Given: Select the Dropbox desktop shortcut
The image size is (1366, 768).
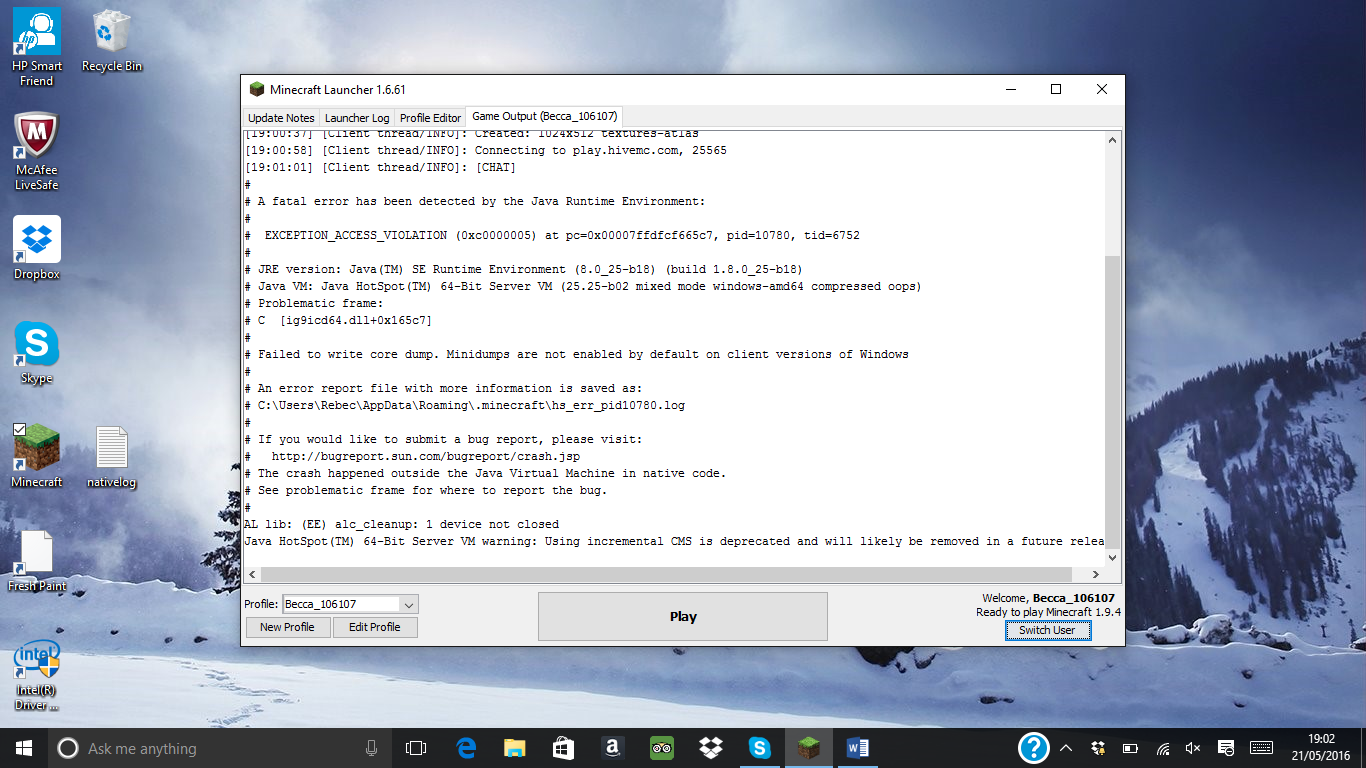Looking at the screenshot, I should coord(37,248).
